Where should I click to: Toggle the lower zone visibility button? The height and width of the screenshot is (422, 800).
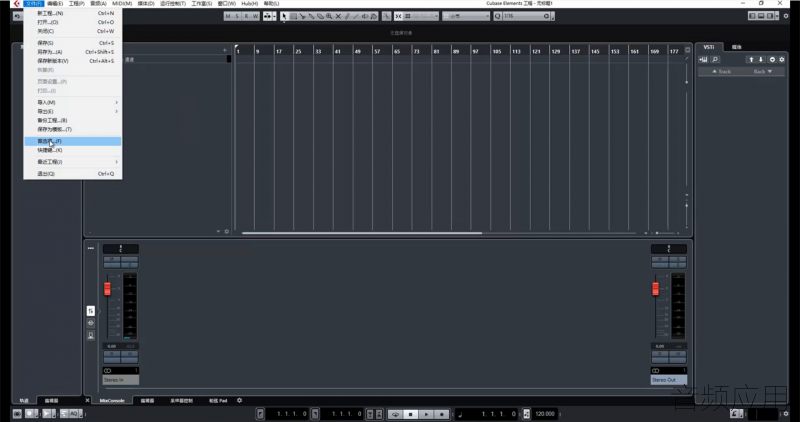coord(761,16)
